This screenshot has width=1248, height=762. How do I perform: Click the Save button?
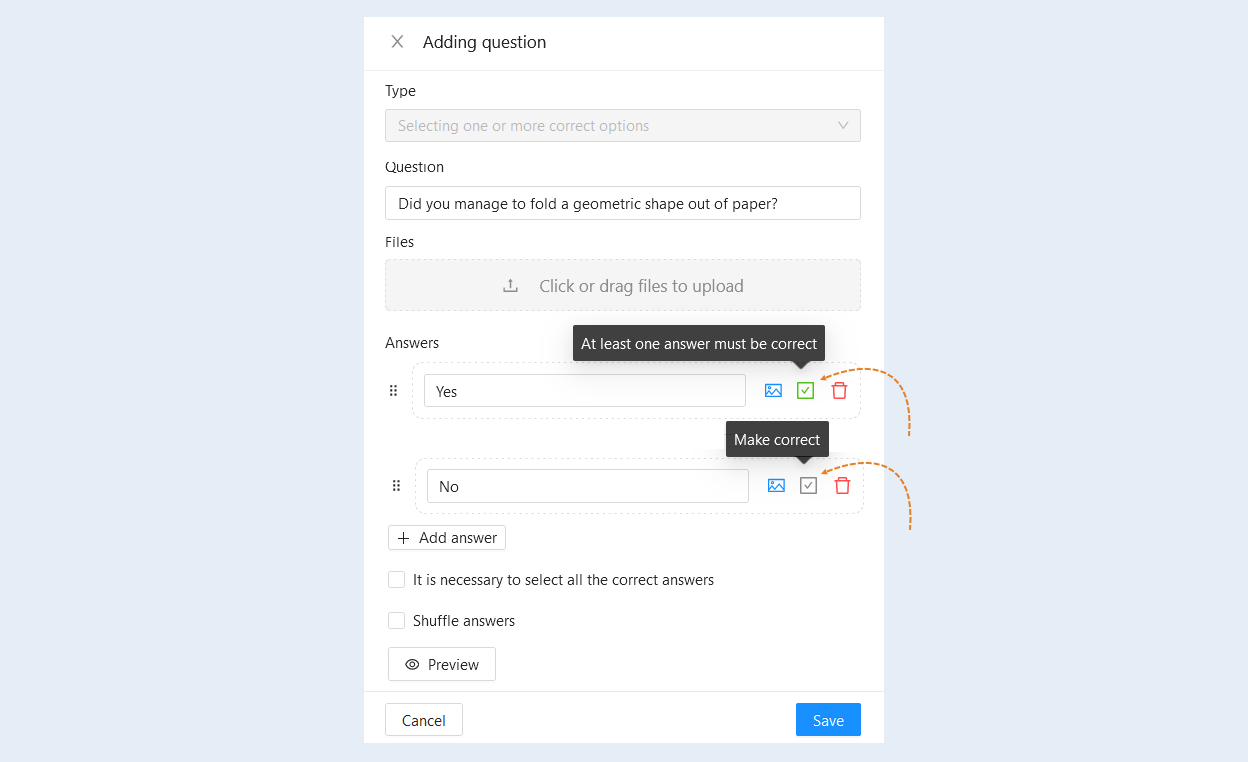(828, 720)
